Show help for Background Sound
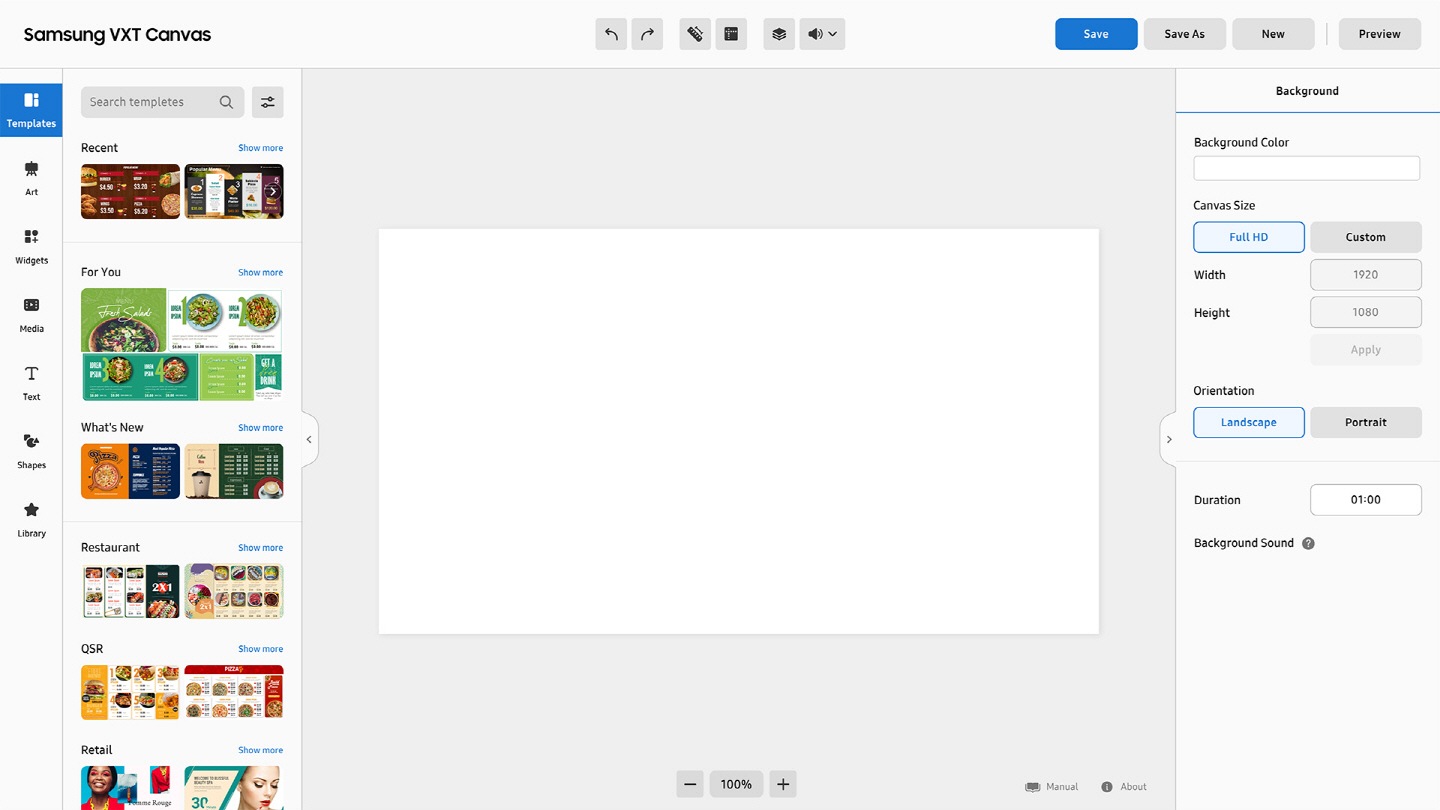This screenshot has width=1440, height=810. 1308,544
